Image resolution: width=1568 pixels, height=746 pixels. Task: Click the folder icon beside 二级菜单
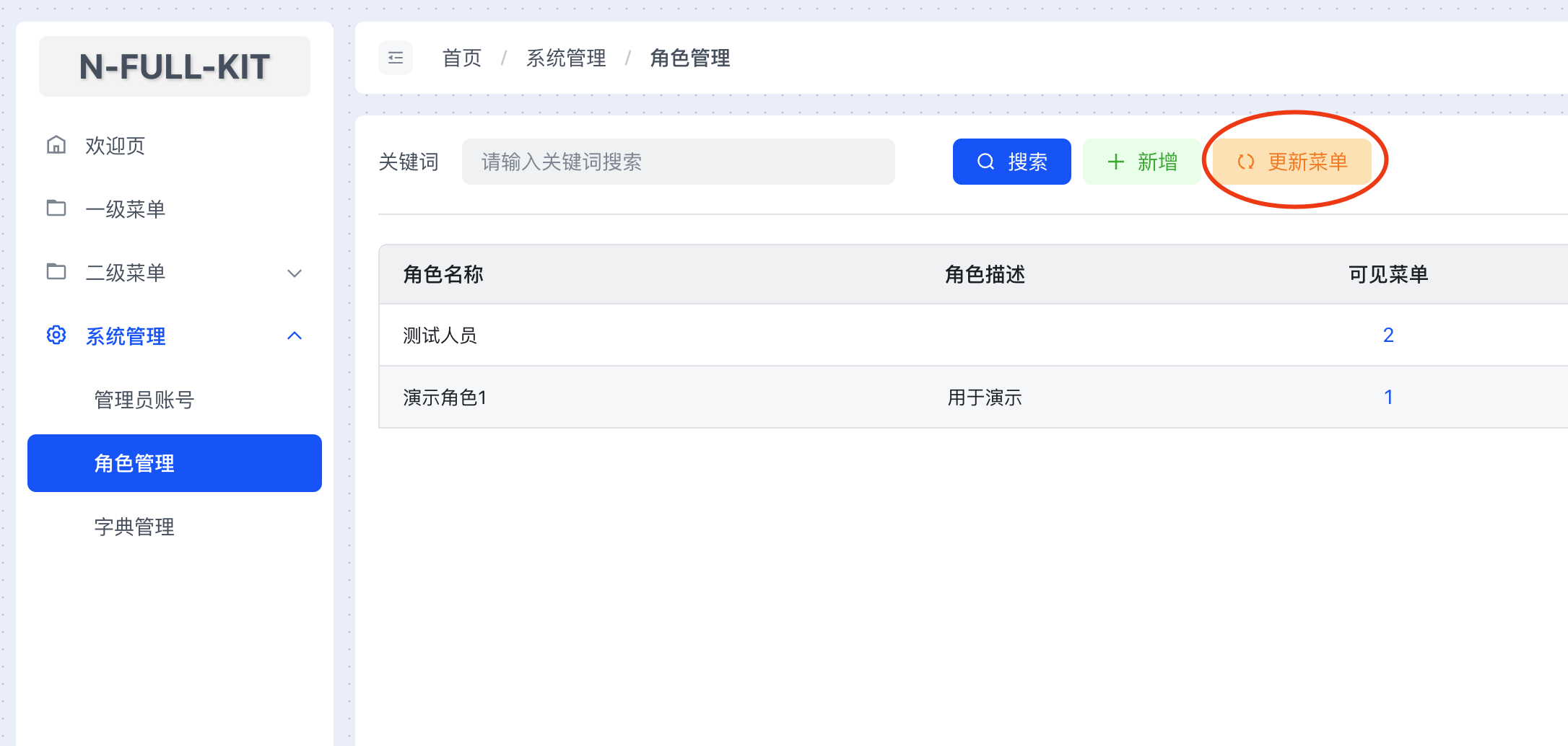coord(56,272)
